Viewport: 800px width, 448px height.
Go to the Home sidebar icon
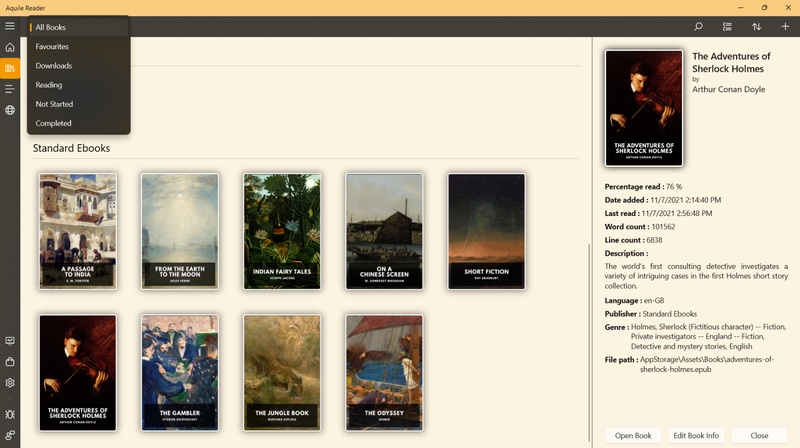click(10, 47)
